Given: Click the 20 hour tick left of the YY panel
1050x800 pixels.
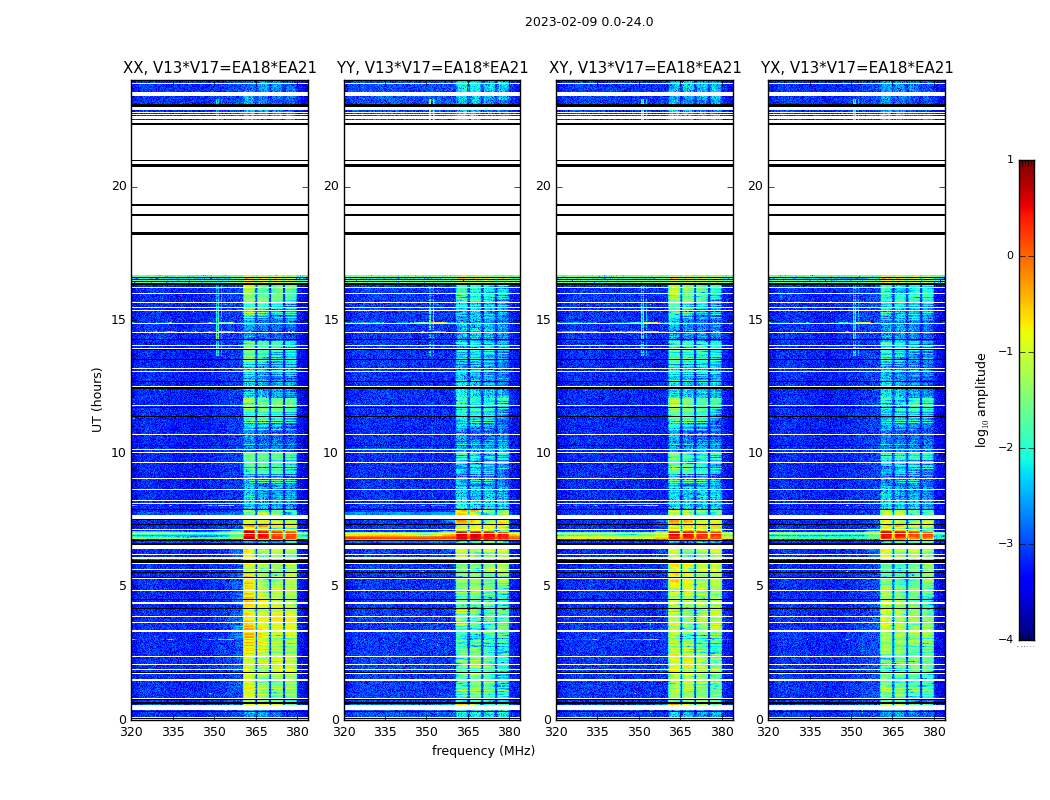Looking at the screenshot, I should tap(330, 186).
